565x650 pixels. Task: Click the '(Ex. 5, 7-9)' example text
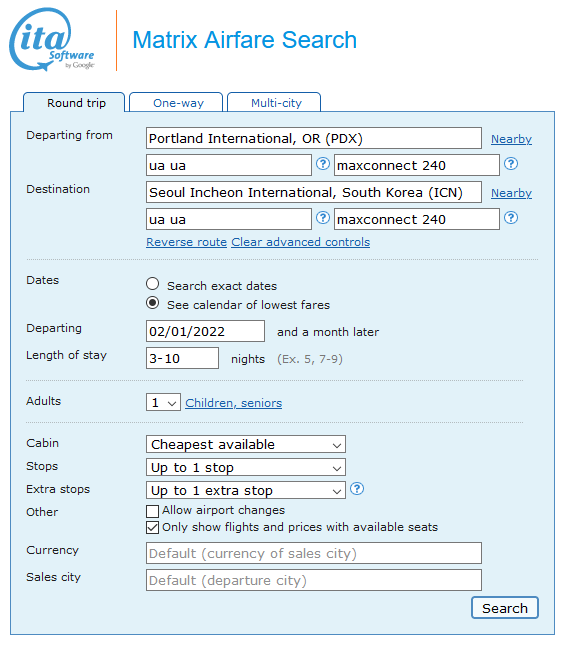310,359
